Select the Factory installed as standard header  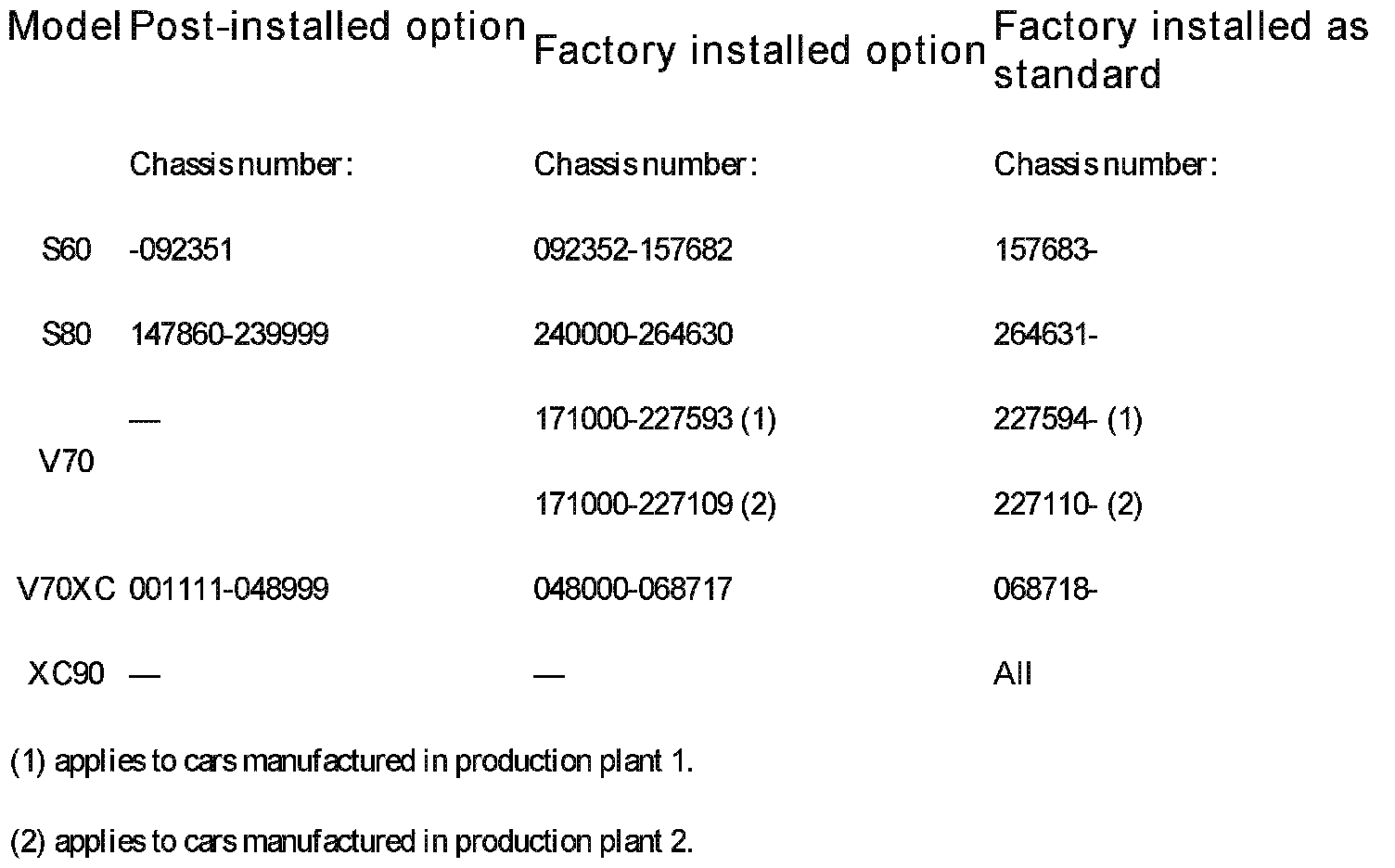point(1181,51)
